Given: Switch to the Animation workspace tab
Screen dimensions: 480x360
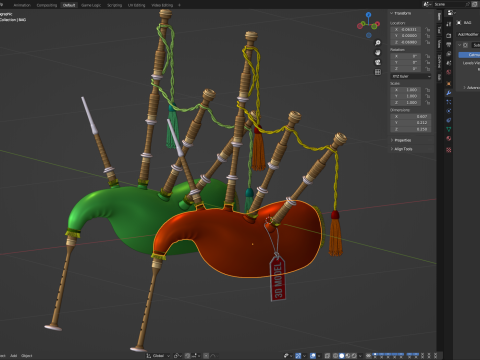Looking at the screenshot, I should (x=22, y=5).
